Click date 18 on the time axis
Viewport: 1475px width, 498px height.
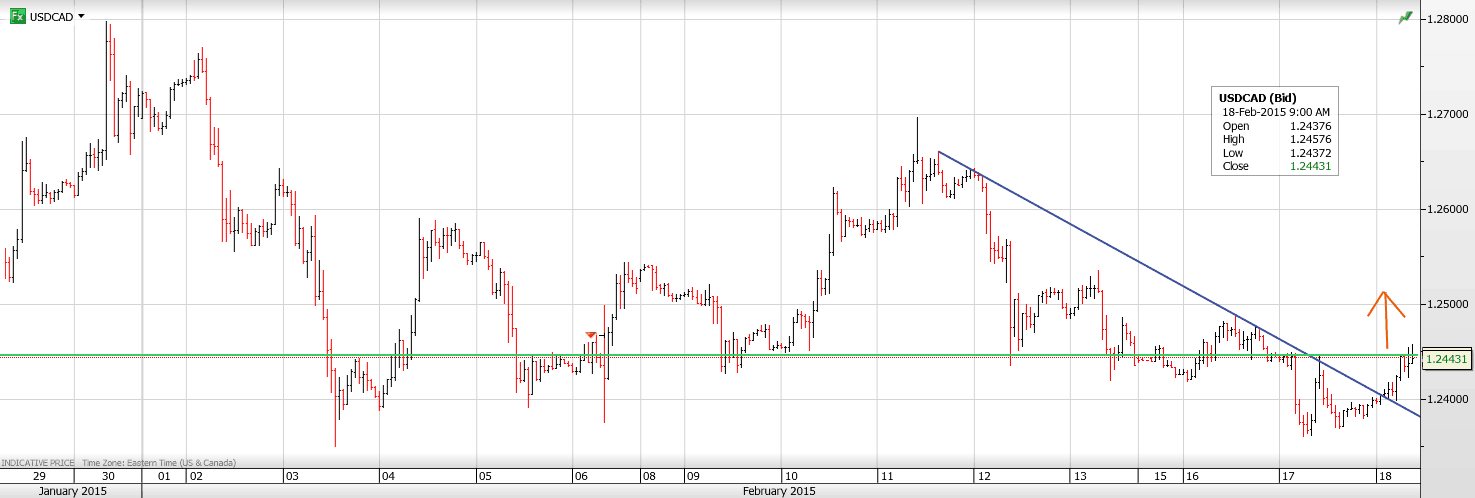tap(1384, 476)
